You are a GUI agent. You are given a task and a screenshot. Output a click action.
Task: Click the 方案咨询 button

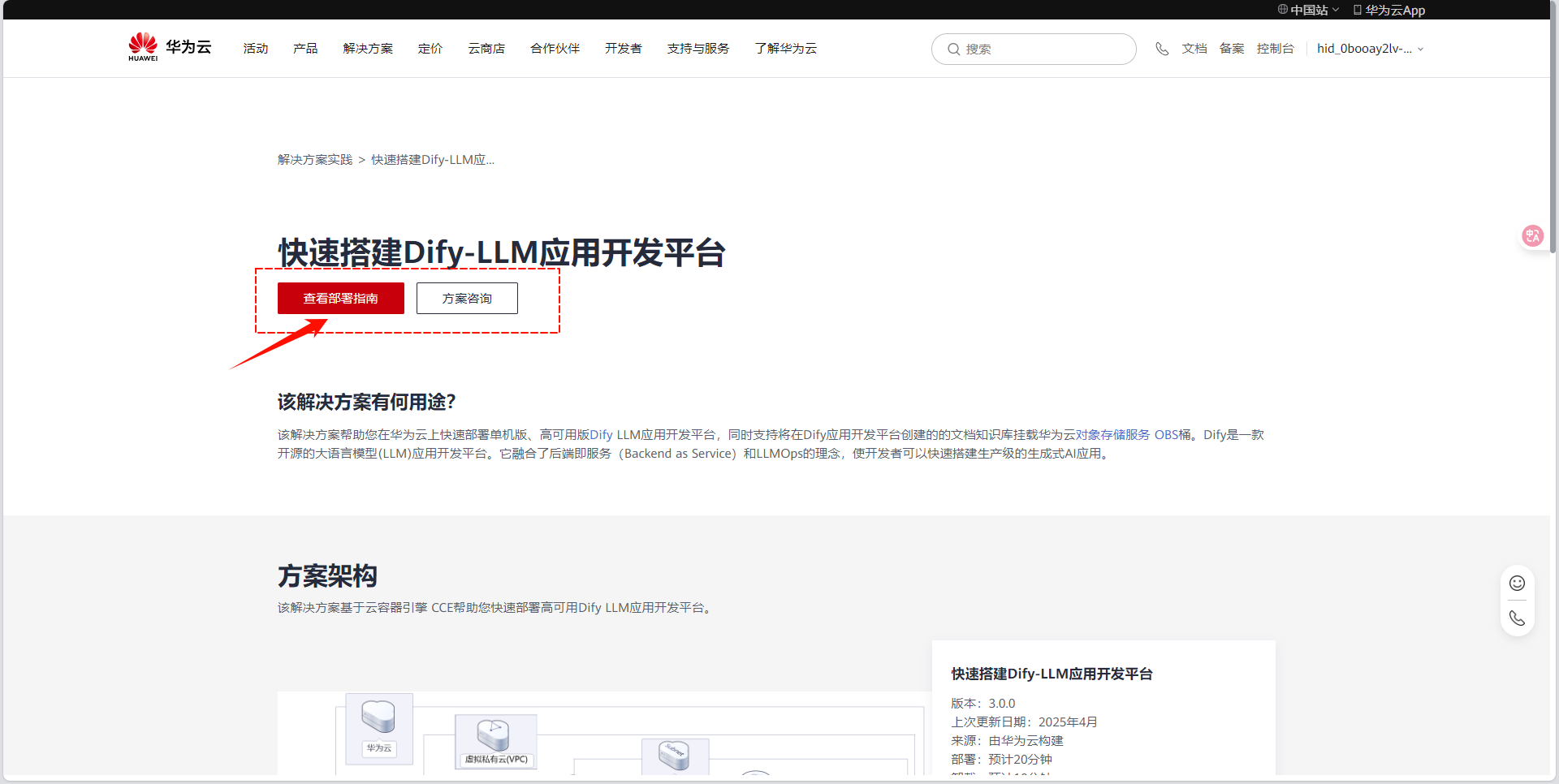[x=467, y=298]
